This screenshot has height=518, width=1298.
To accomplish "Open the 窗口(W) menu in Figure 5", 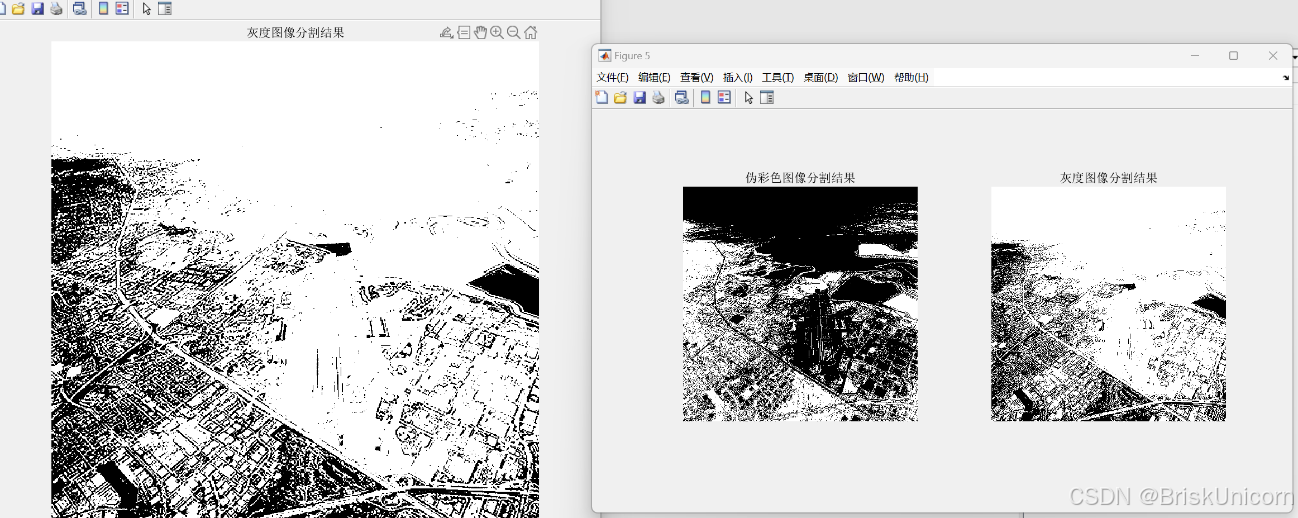I will pos(866,78).
